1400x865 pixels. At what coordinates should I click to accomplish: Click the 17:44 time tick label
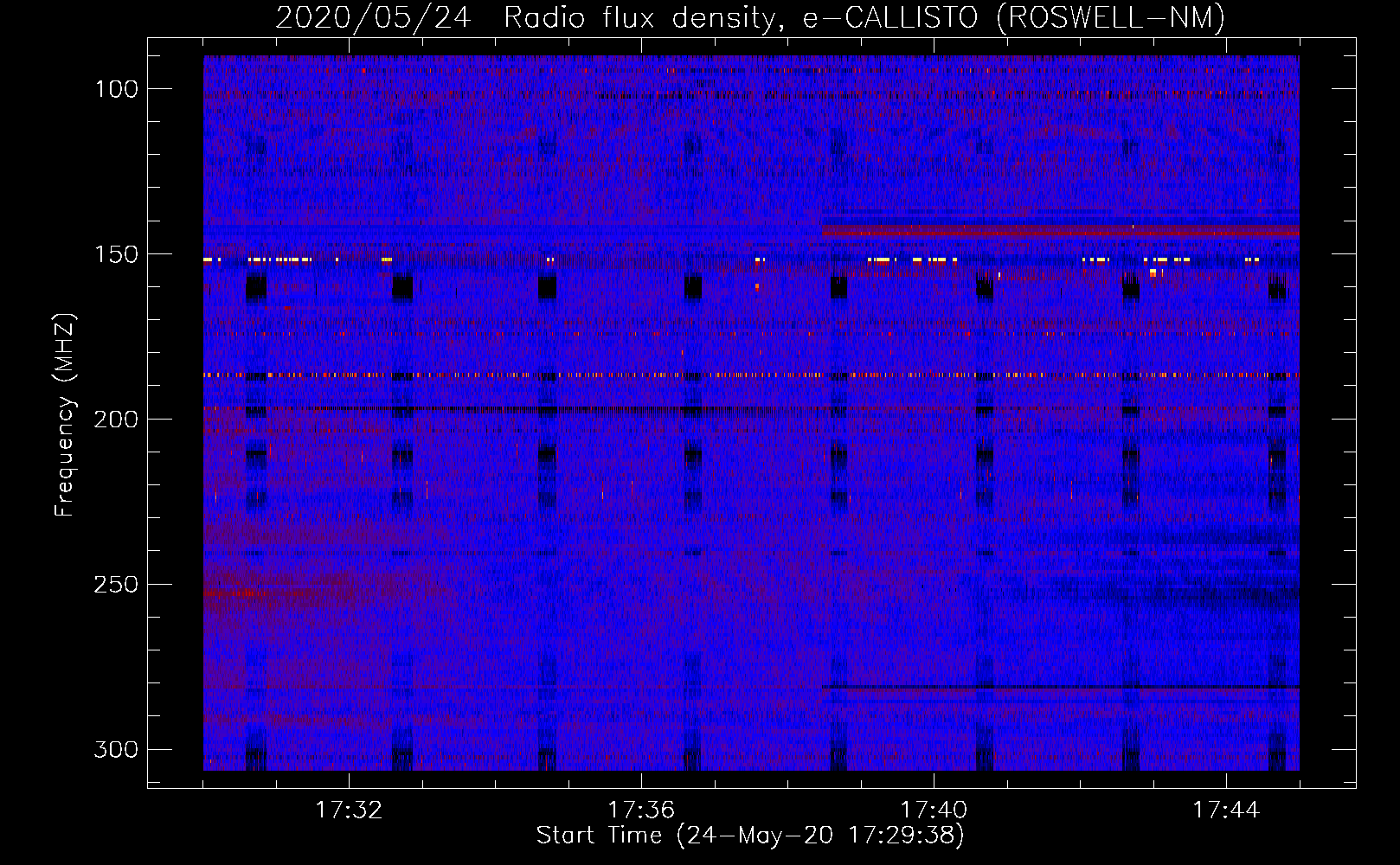[1226, 811]
